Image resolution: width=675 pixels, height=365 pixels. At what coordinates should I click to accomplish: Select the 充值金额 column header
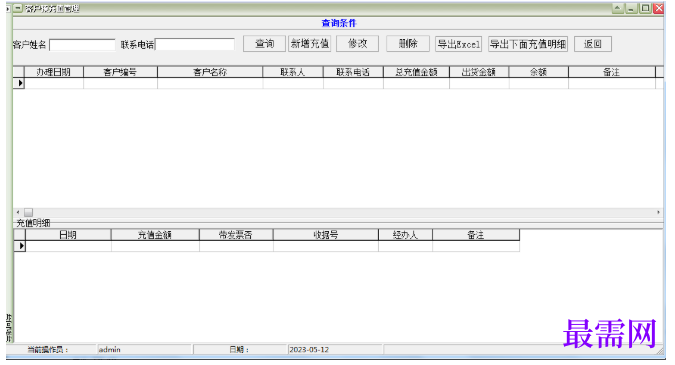pos(155,235)
